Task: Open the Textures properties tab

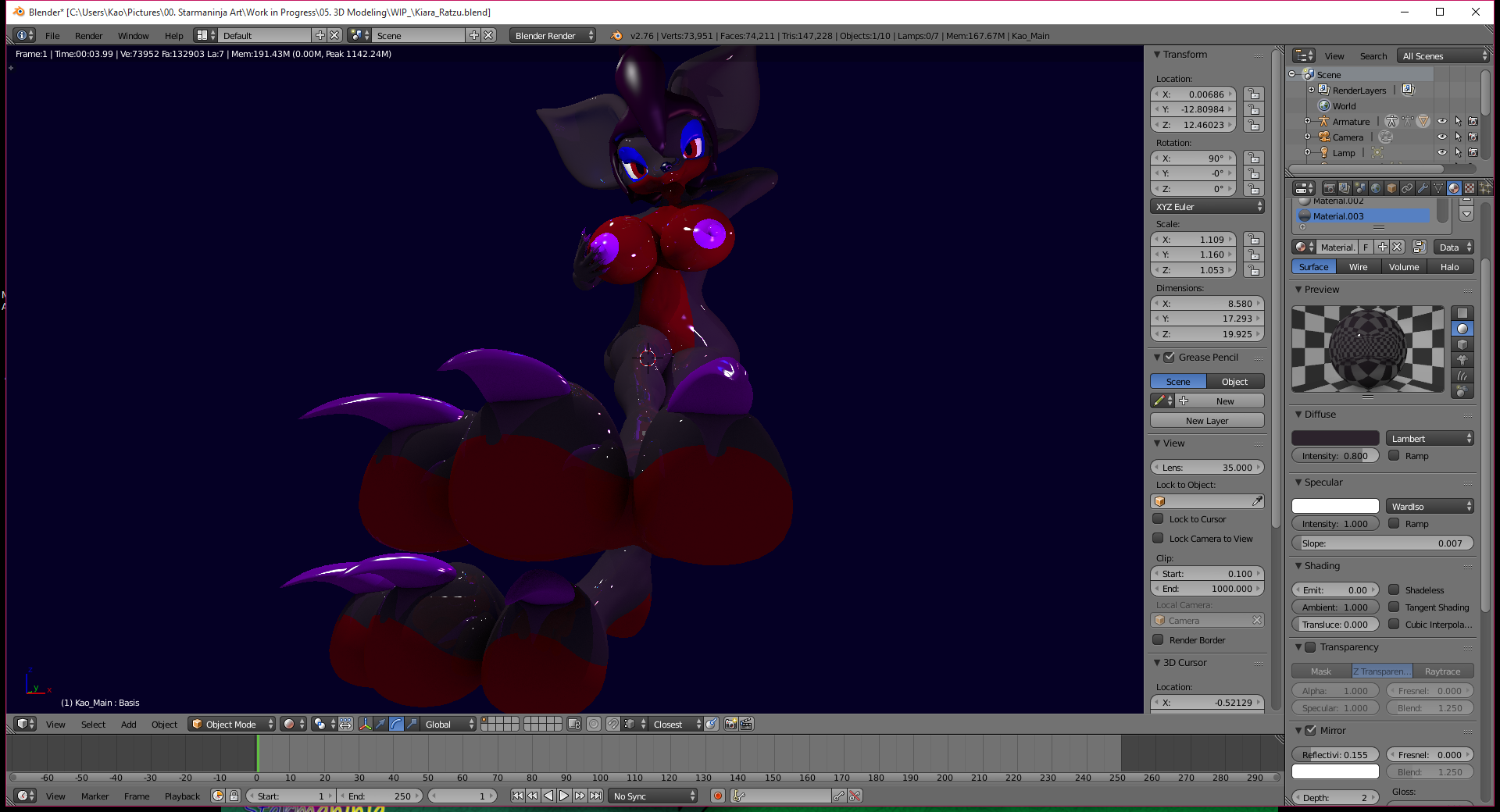Action: pyautogui.click(x=1470, y=188)
